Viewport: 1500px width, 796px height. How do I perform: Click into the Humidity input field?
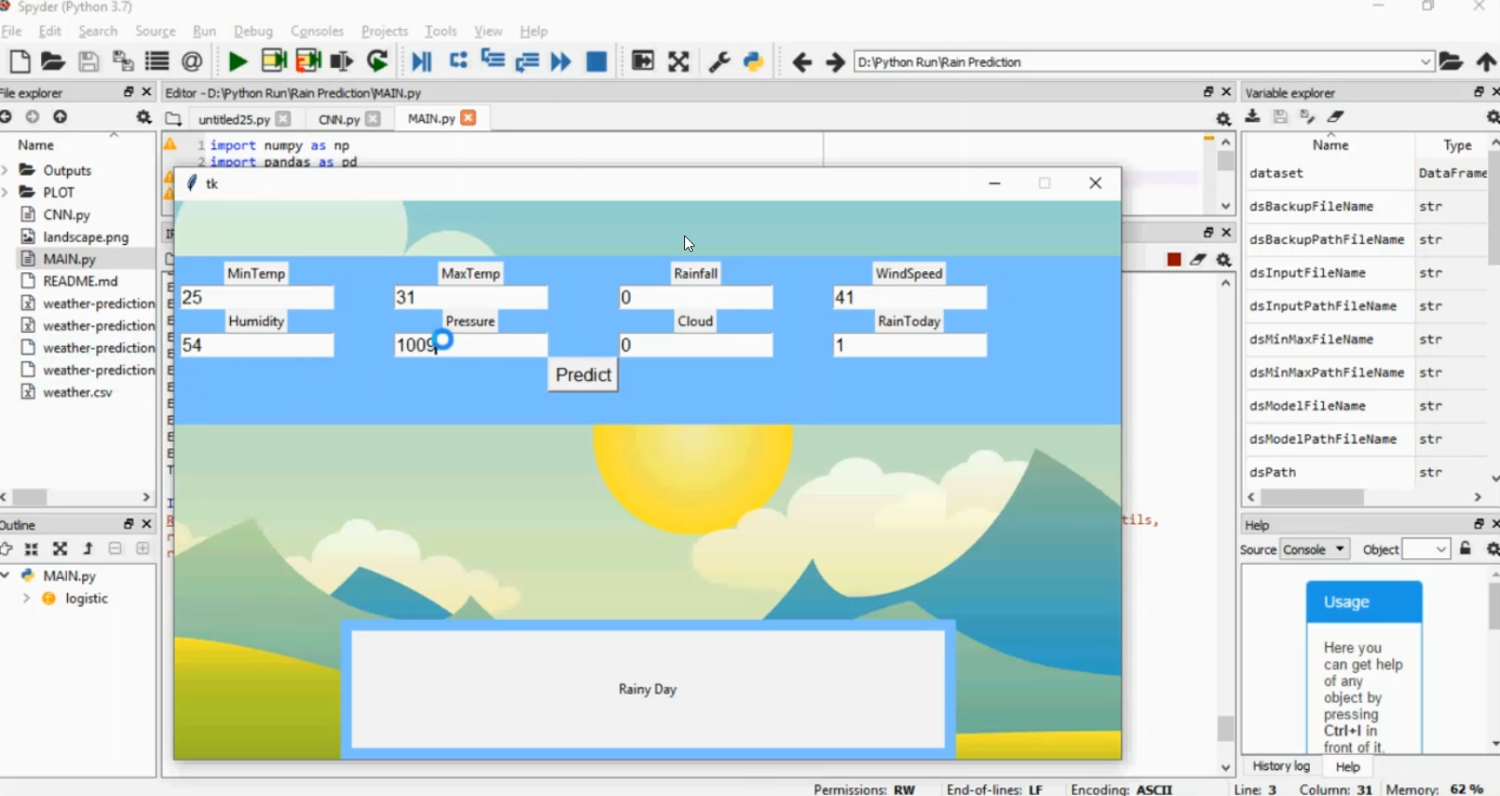257,346
